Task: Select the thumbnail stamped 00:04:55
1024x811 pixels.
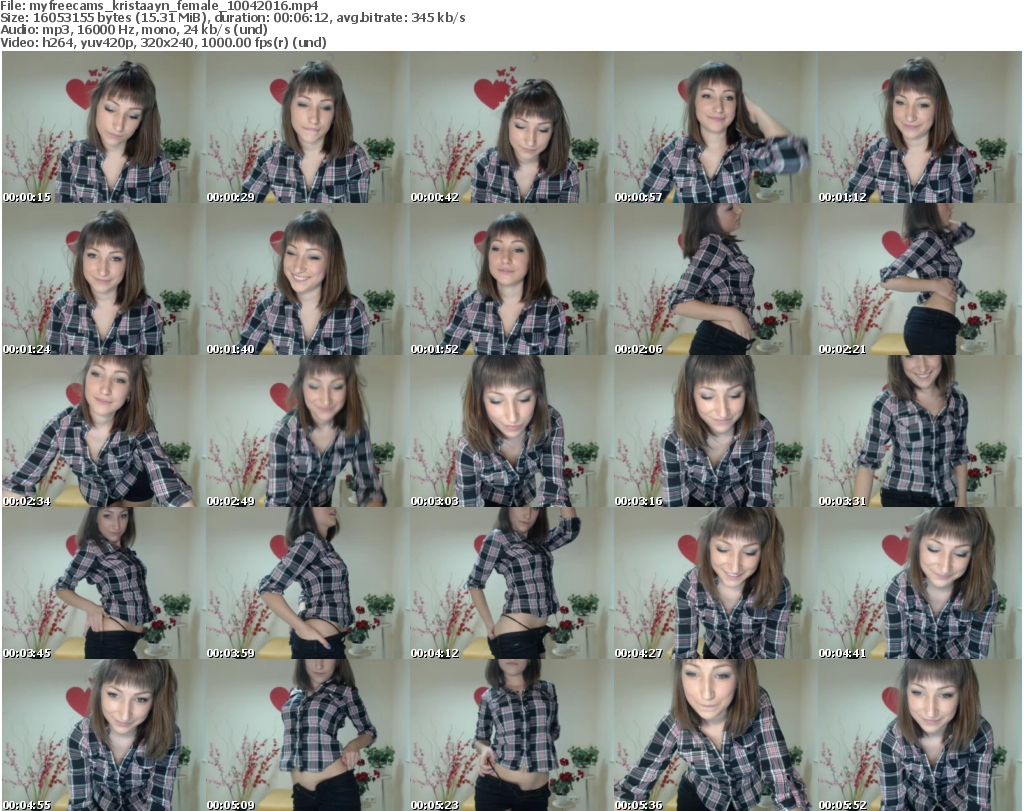Action: [103, 735]
